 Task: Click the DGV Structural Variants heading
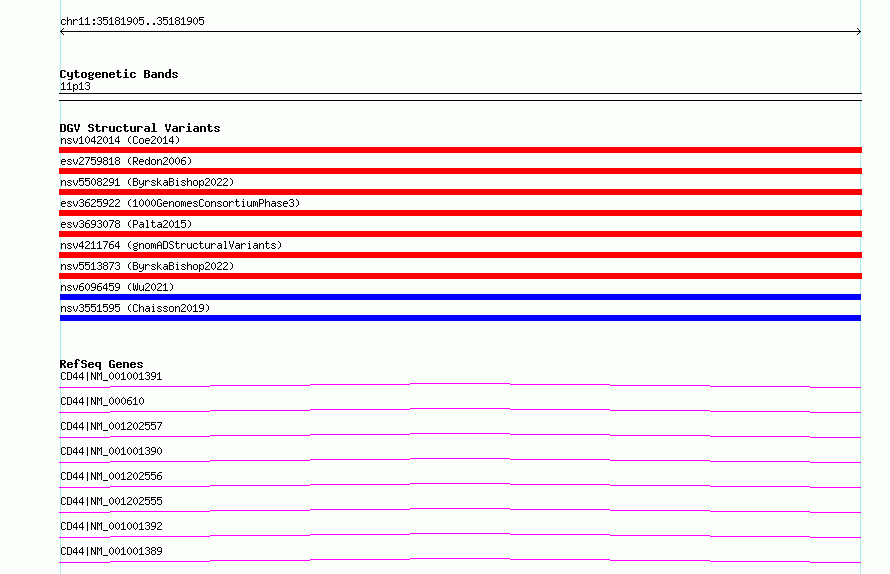[x=140, y=128]
